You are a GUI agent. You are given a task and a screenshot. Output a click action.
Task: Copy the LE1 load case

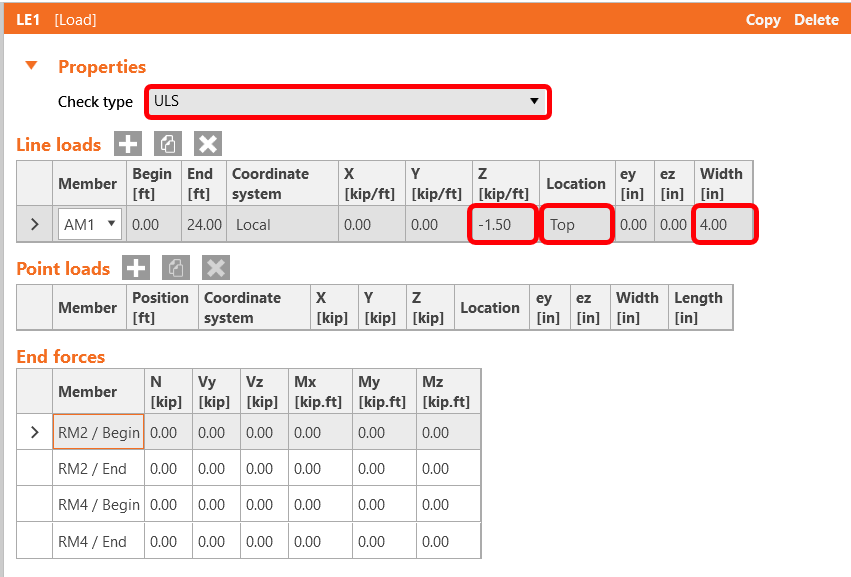point(763,19)
